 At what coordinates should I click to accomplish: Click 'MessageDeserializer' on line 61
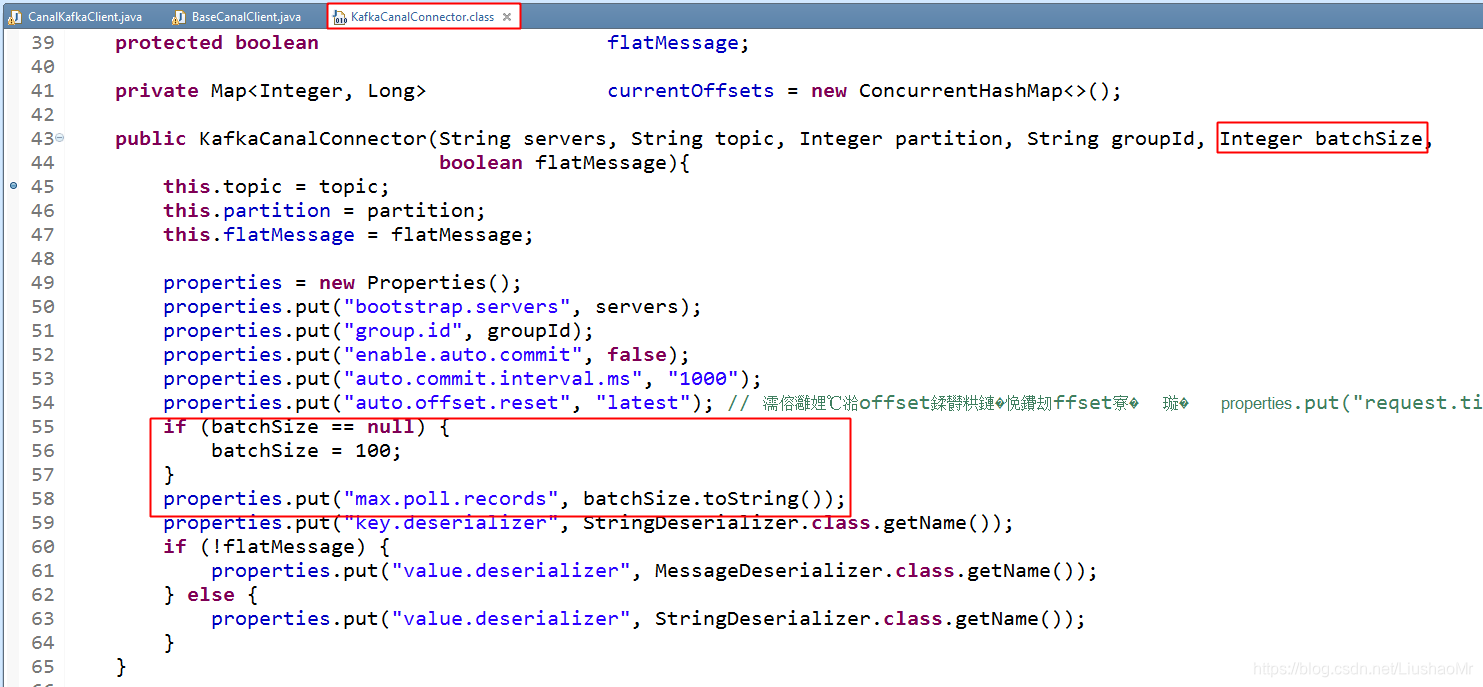tap(769, 571)
